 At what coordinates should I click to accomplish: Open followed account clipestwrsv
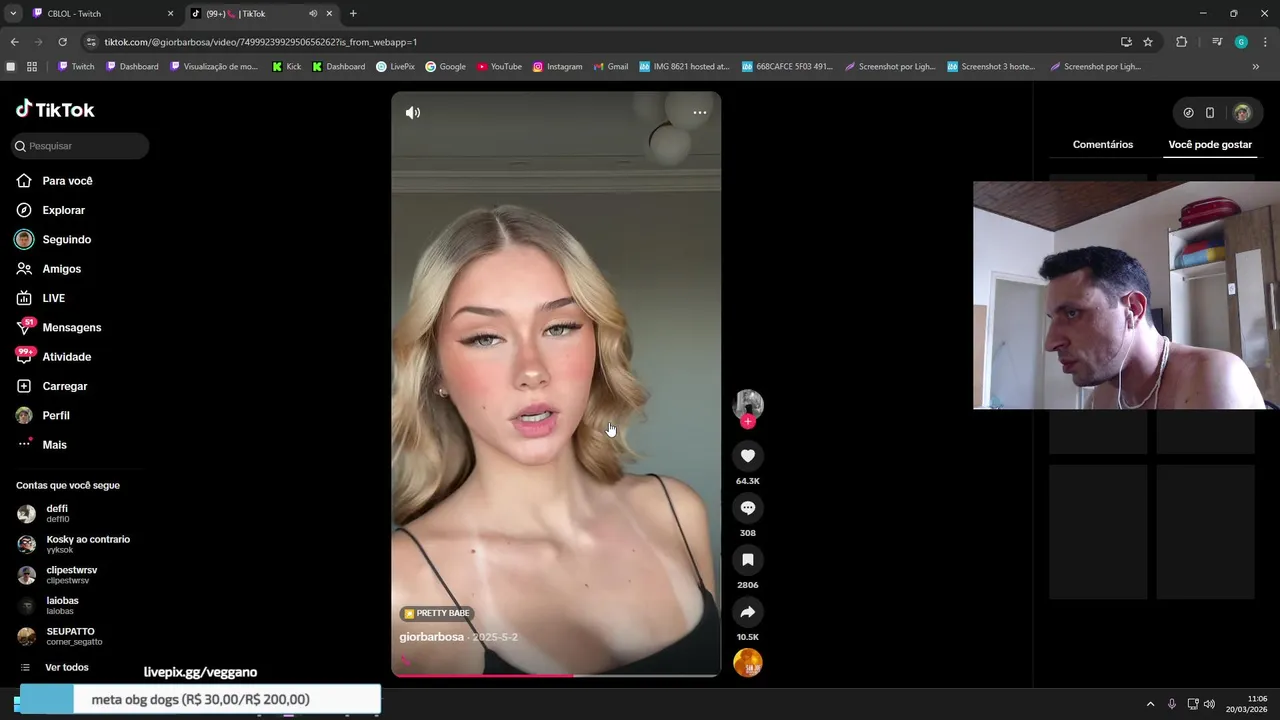(58, 575)
